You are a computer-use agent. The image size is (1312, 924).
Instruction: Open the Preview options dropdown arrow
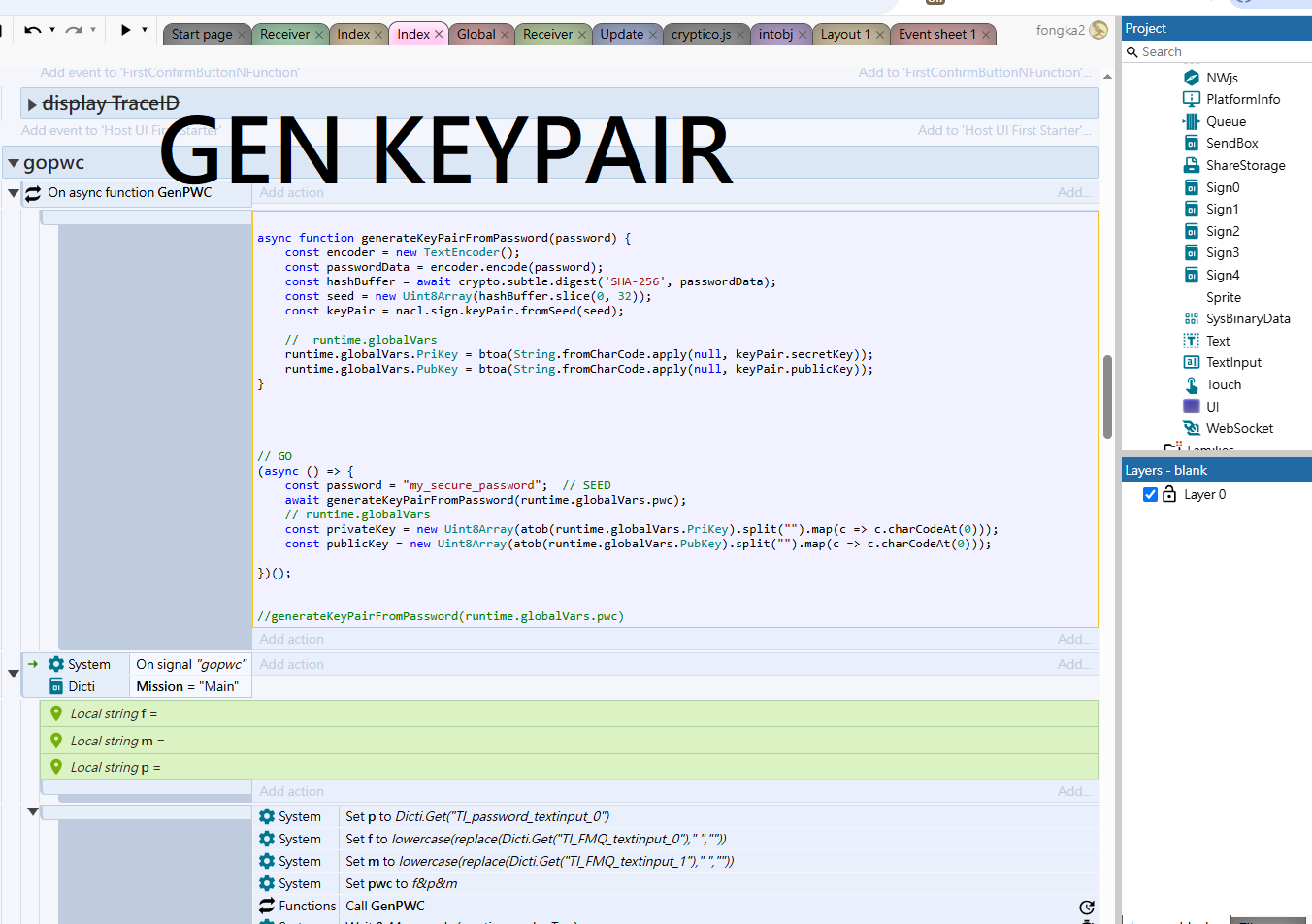coord(145,30)
